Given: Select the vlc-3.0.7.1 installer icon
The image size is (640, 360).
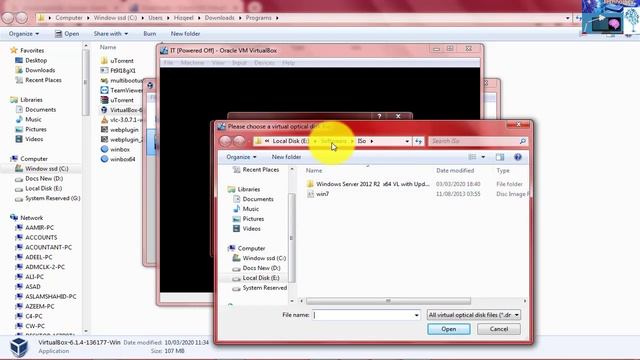Looking at the screenshot, I should point(104,120).
